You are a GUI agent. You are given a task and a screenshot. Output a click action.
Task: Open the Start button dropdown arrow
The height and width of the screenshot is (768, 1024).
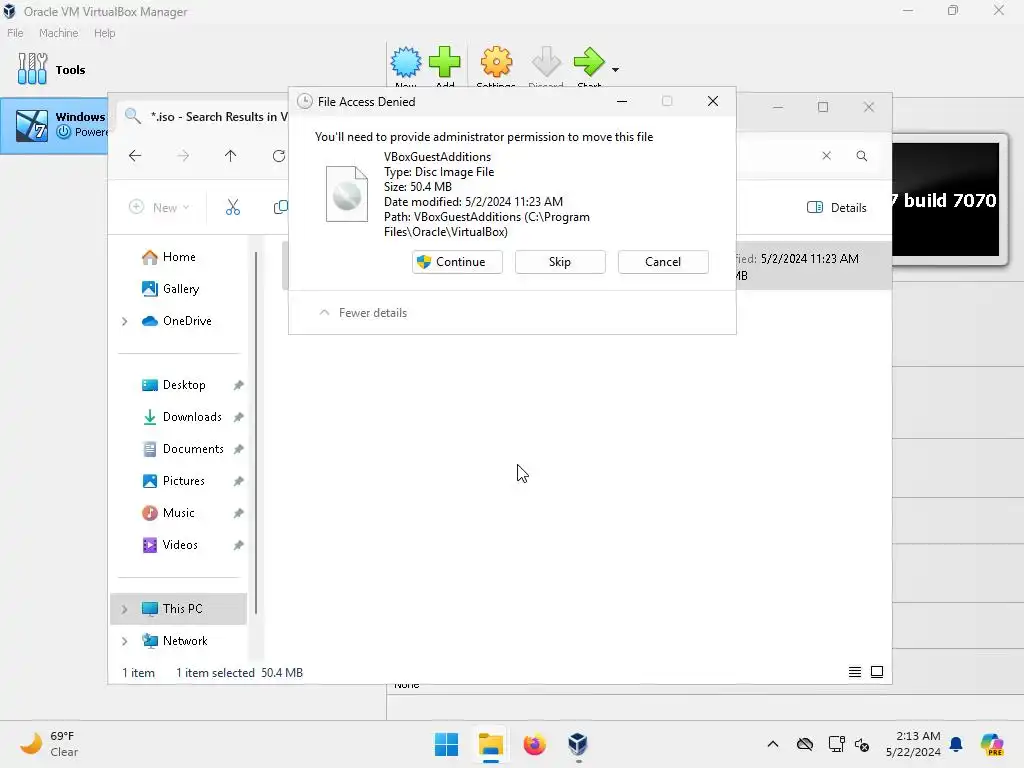point(615,69)
